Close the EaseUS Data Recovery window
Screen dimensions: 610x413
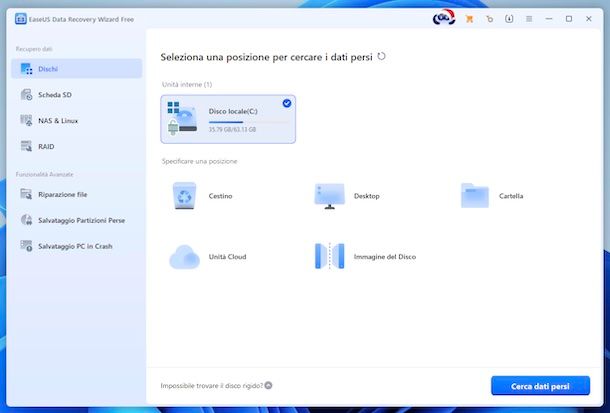(589, 19)
